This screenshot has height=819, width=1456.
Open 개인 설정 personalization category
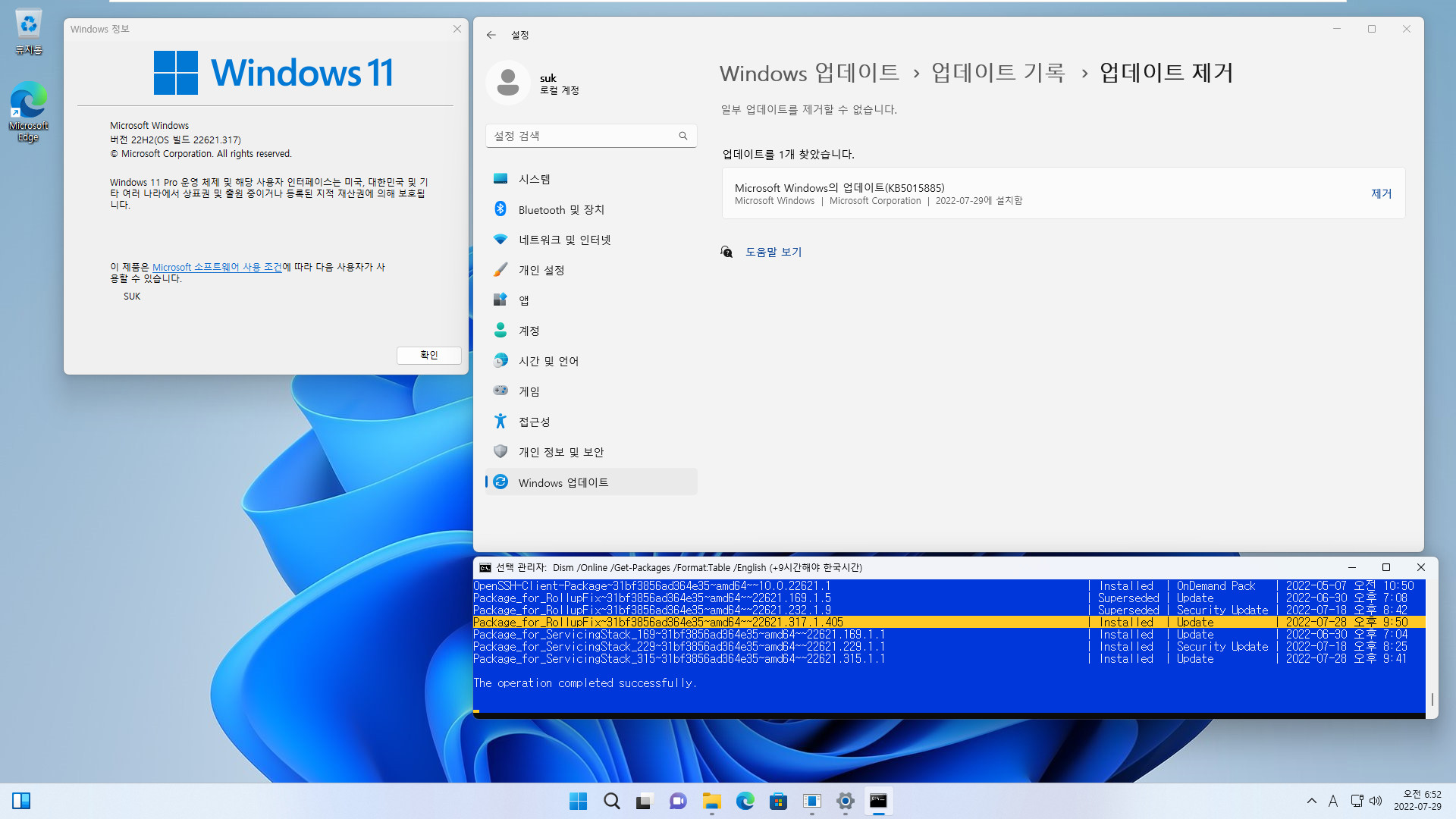(591, 270)
